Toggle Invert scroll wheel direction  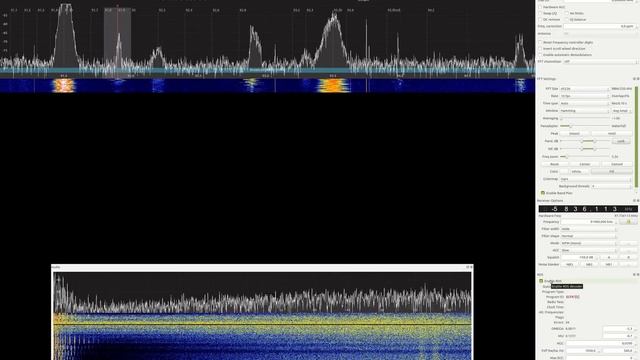(540, 48)
